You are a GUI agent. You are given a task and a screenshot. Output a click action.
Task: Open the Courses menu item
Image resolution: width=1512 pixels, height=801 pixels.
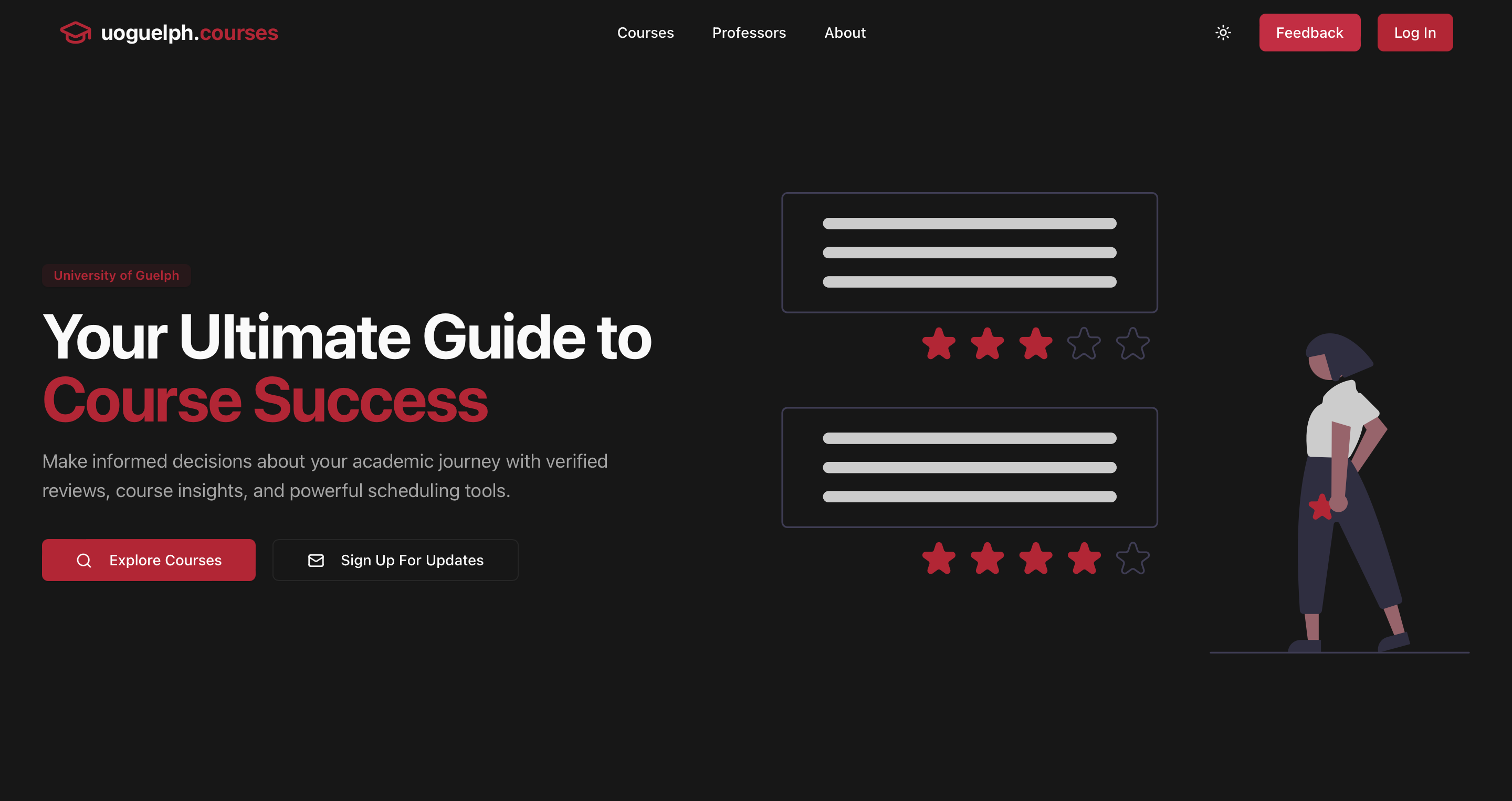tap(645, 33)
